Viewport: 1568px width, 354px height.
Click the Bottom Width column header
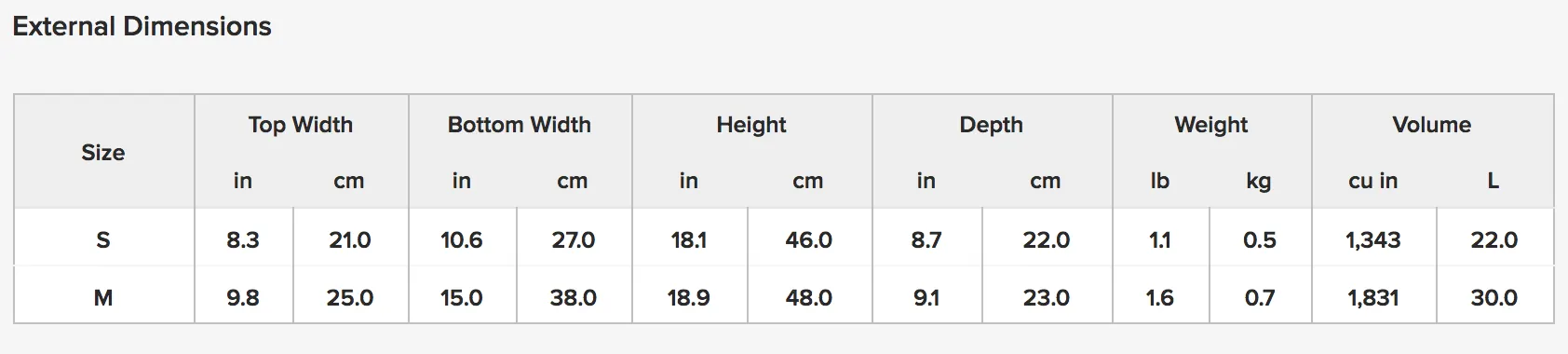tap(520, 125)
